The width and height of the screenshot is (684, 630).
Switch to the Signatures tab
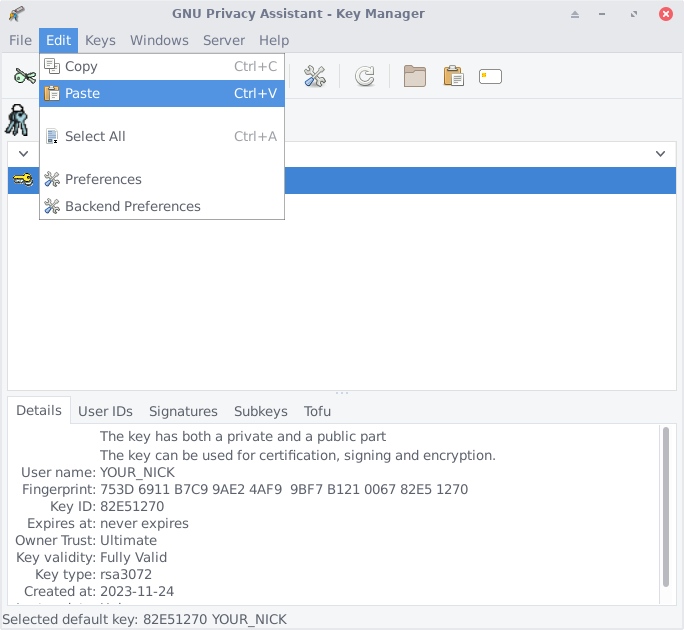pos(183,411)
